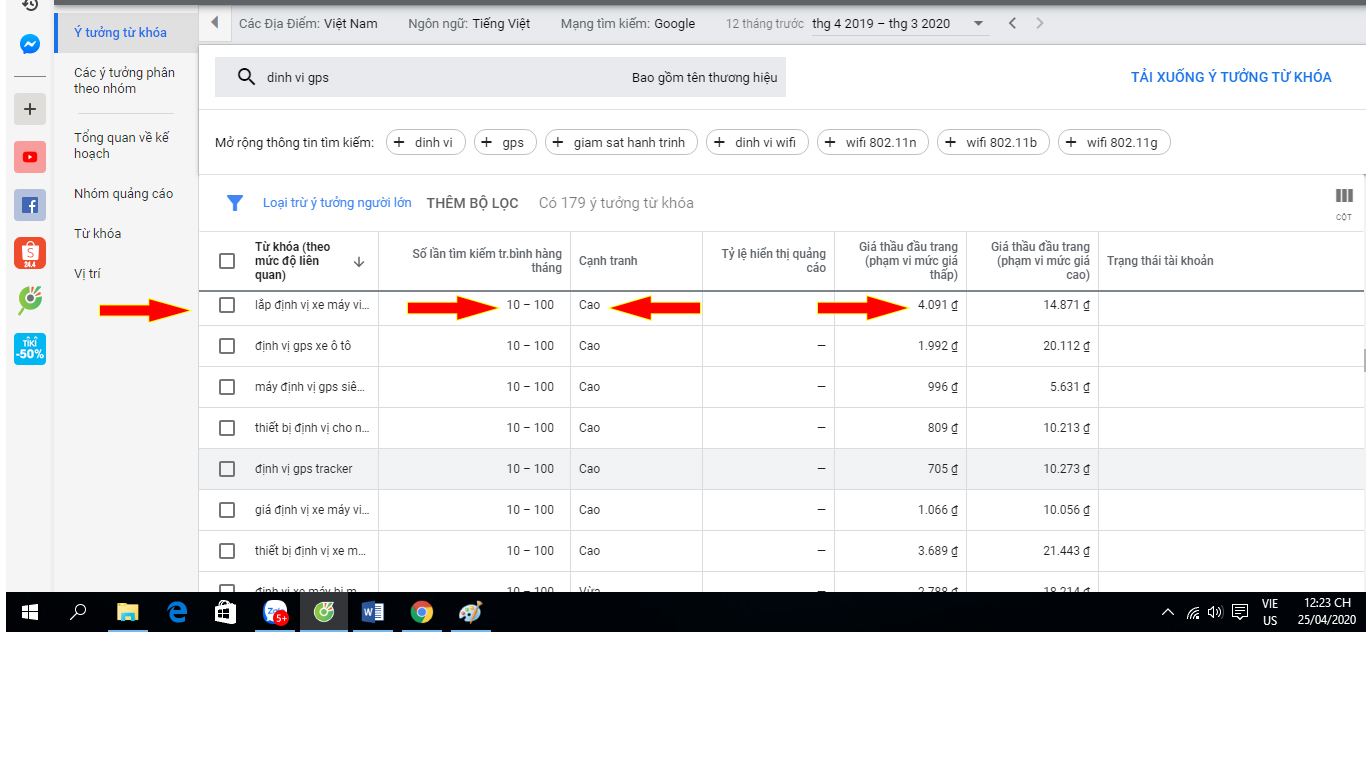Click the plus icon in the sidebar
Image resolution: width=1366 pixels, height=768 pixels.
(x=30, y=109)
